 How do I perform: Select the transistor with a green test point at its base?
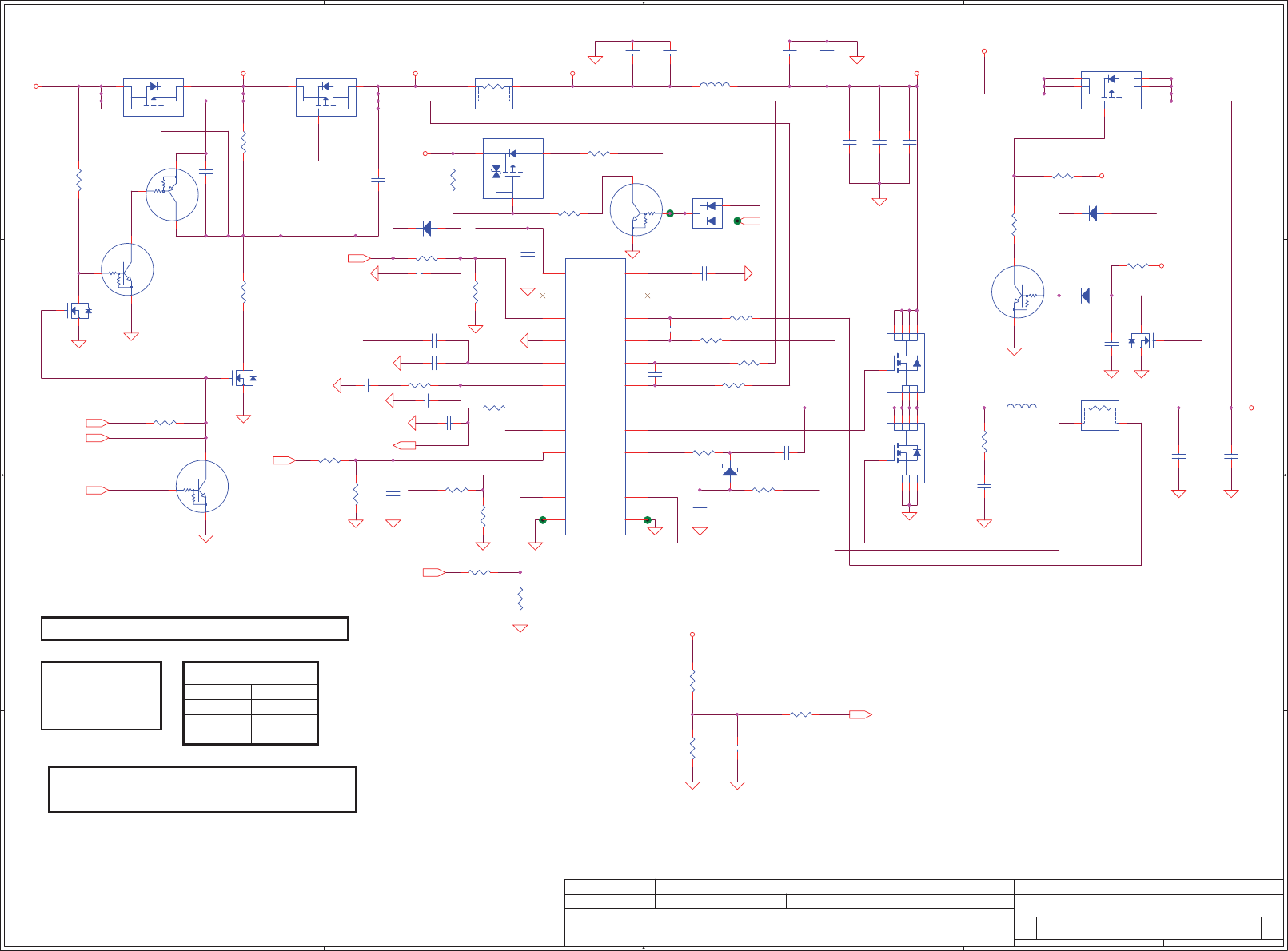636,209
